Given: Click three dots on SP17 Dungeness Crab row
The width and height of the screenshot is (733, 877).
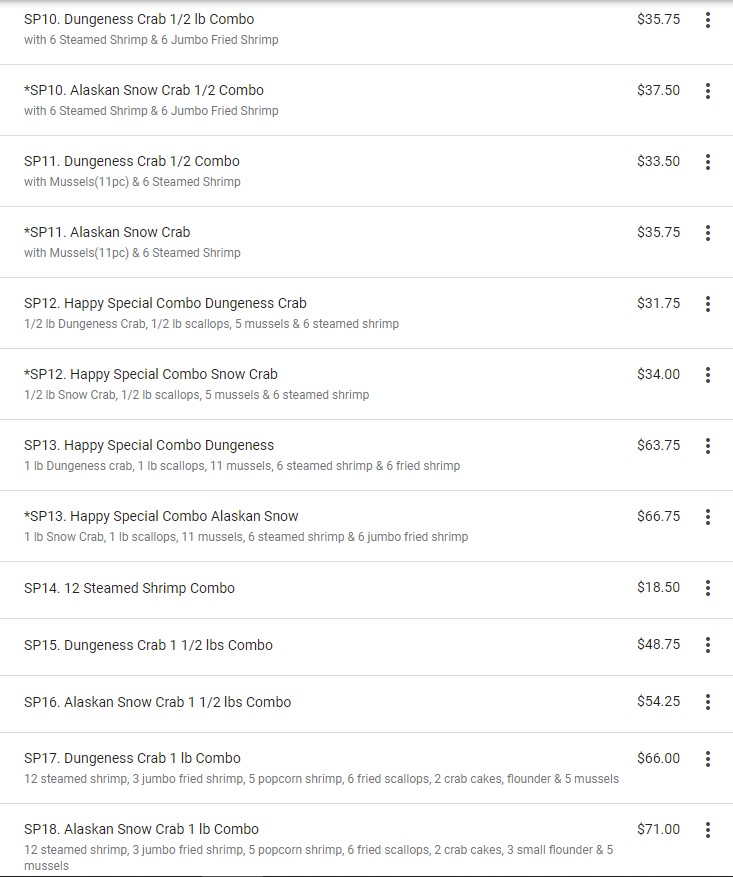Looking at the screenshot, I should point(708,759).
